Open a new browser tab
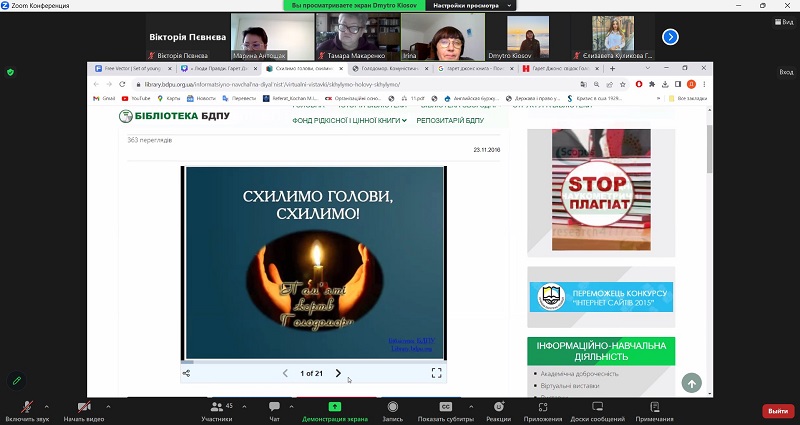This screenshot has width=800, height=425. click(612, 68)
